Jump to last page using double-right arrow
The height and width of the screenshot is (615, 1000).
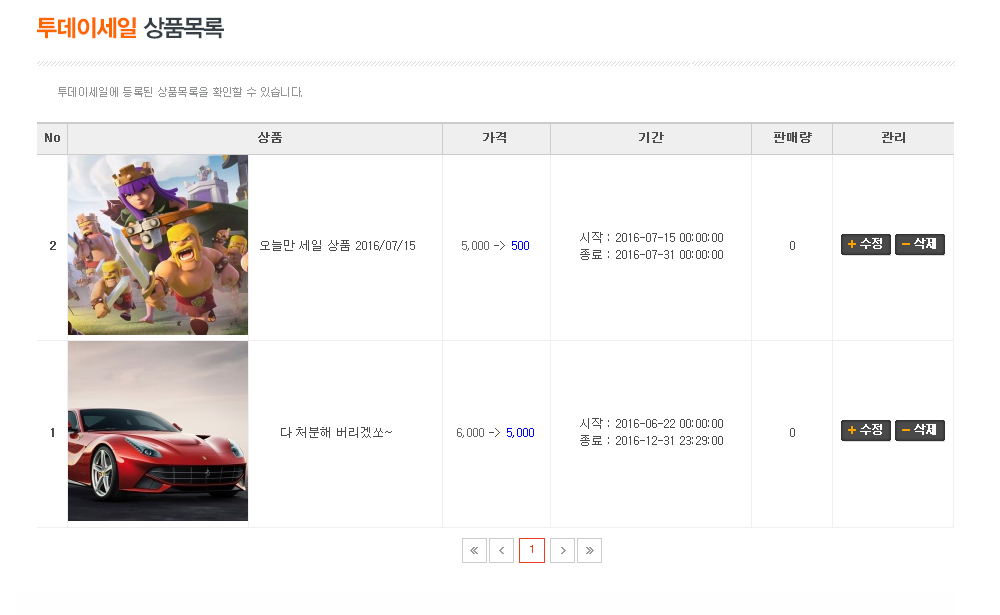click(589, 551)
